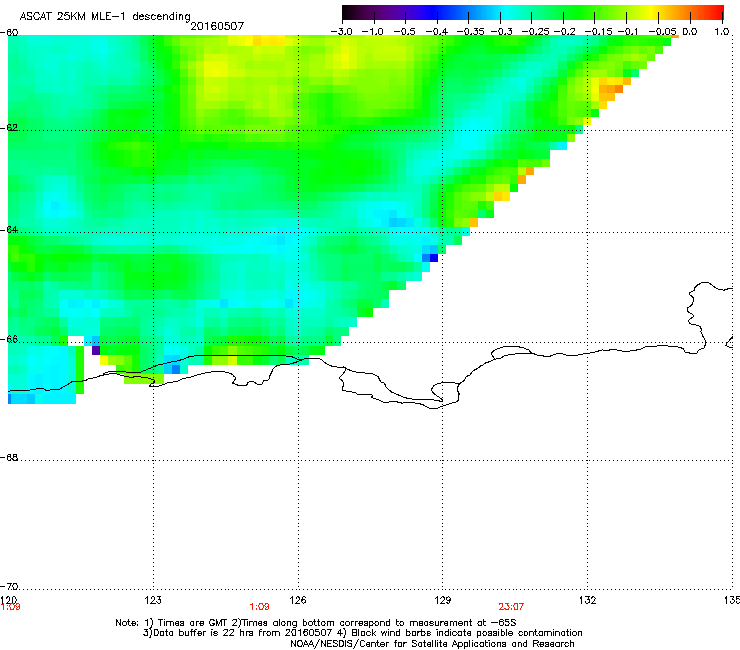The height and width of the screenshot is (650, 740).
Task: Click the white missing-data pixel at latitude -66
Action: pos(76,341)
